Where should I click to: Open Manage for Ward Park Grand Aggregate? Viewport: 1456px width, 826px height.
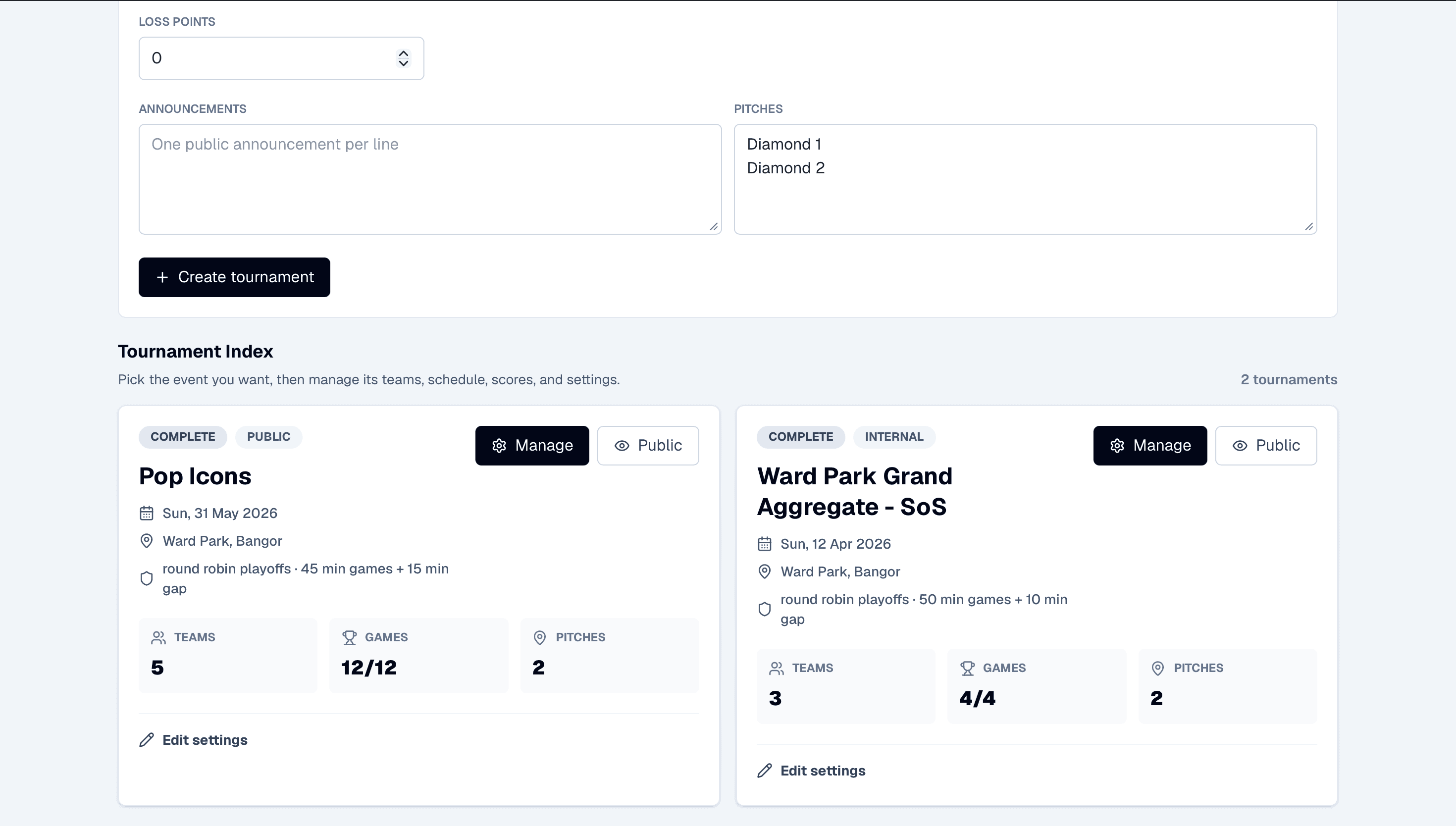point(1150,445)
